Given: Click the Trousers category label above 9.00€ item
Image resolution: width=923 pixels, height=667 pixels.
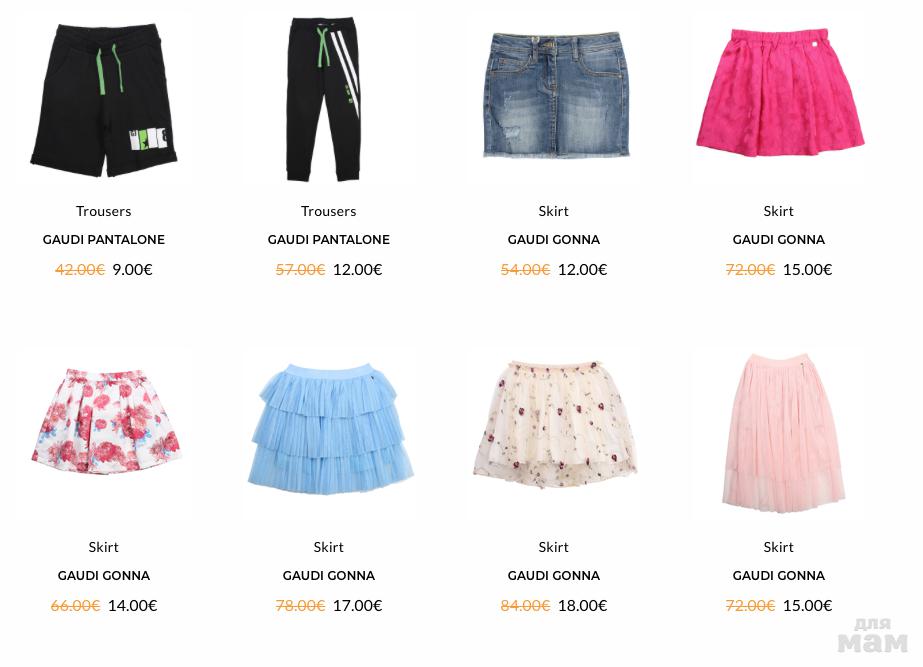Looking at the screenshot, I should (104, 211).
